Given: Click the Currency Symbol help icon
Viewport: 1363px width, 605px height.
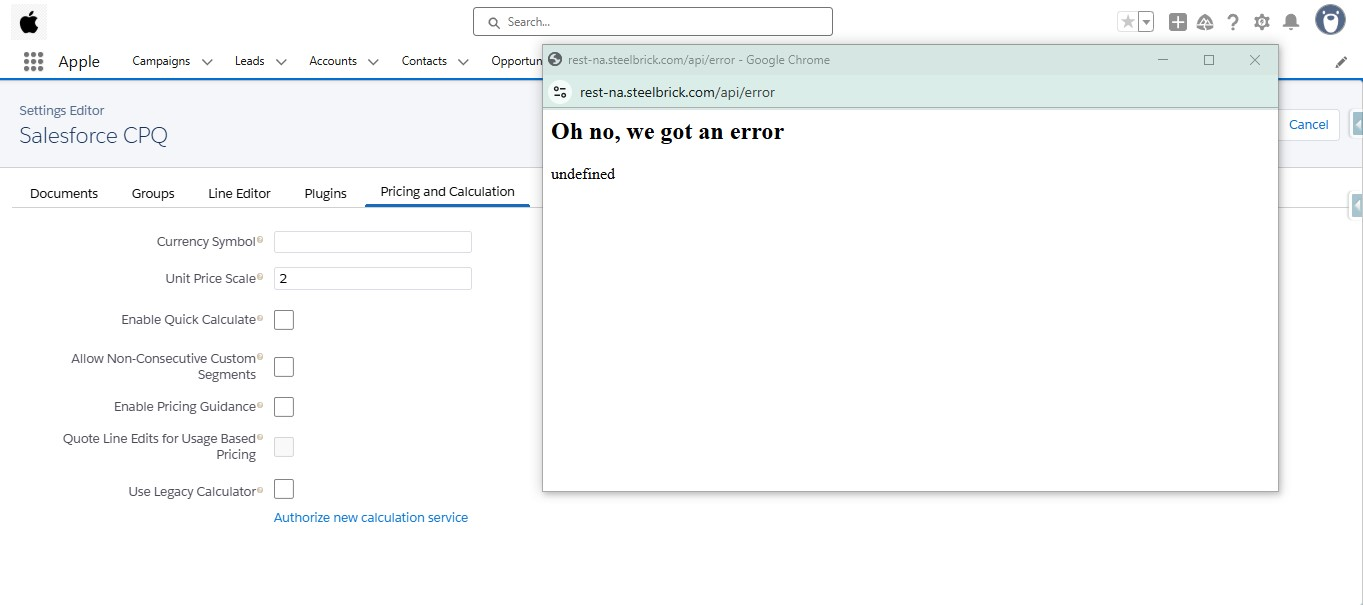Looking at the screenshot, I should coord(260,240).
